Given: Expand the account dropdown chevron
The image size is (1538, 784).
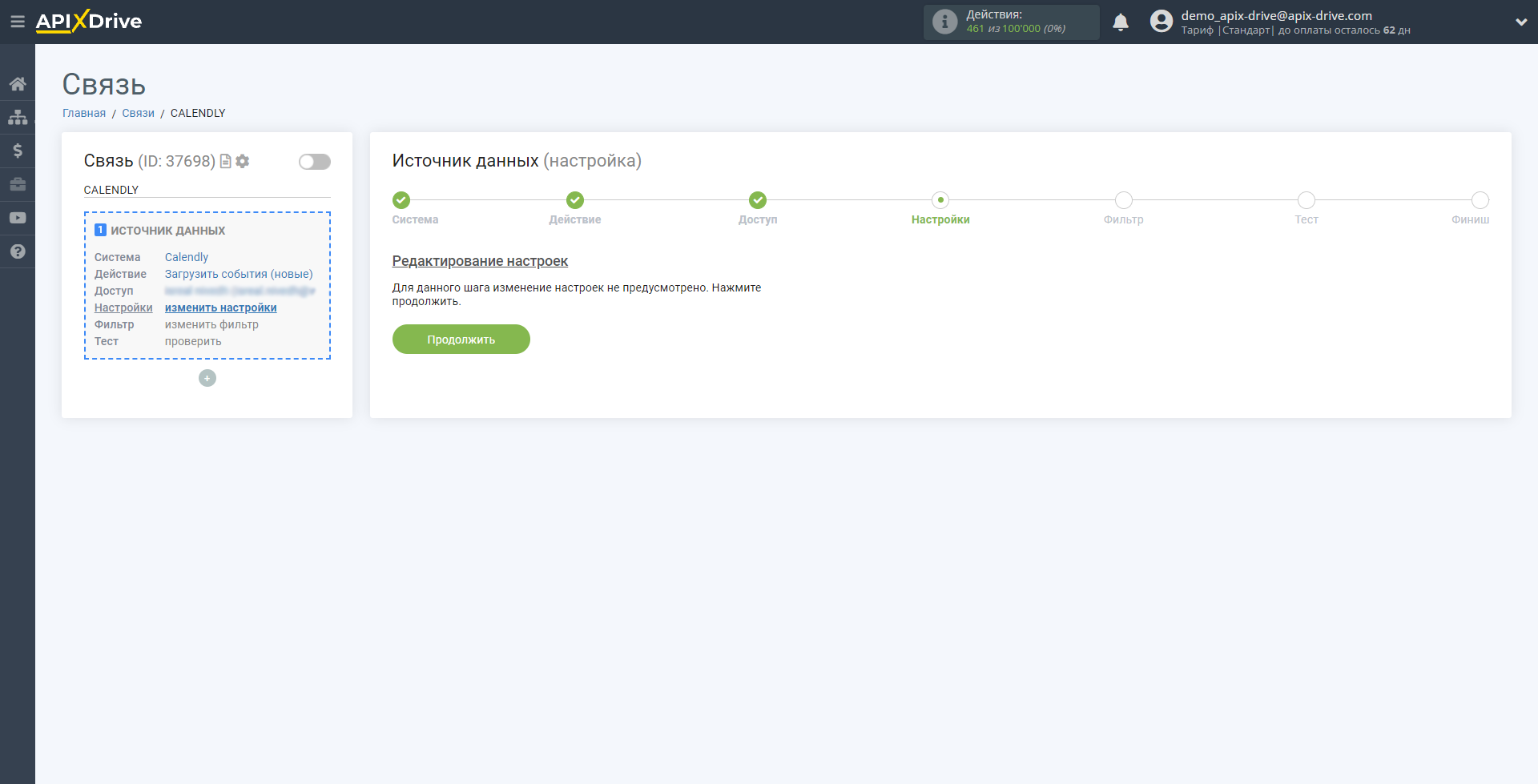Looking at the screenshot, I should tap(1521, 22).
